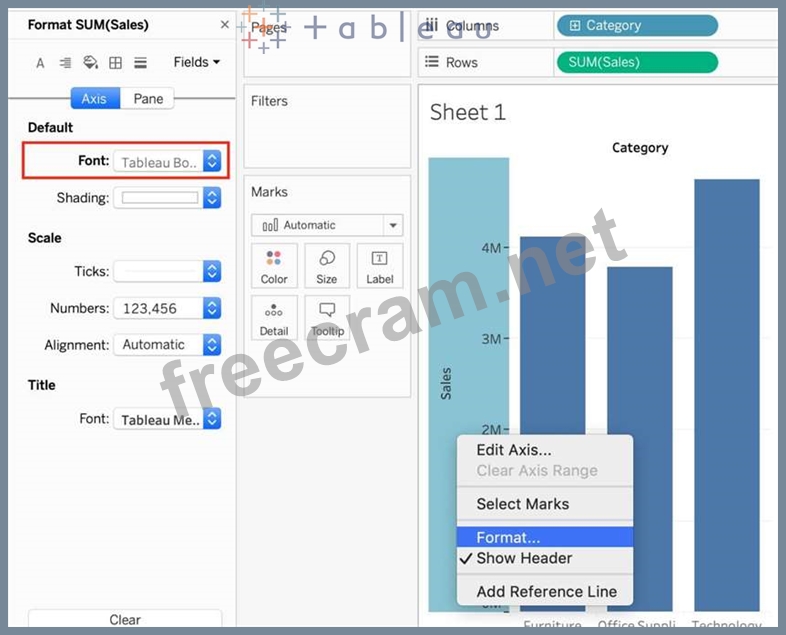Image resolution: width=786 pixels, height=635 pixels.
Task: Open the Tooltip button on Marks card
Action: [327, 319]
